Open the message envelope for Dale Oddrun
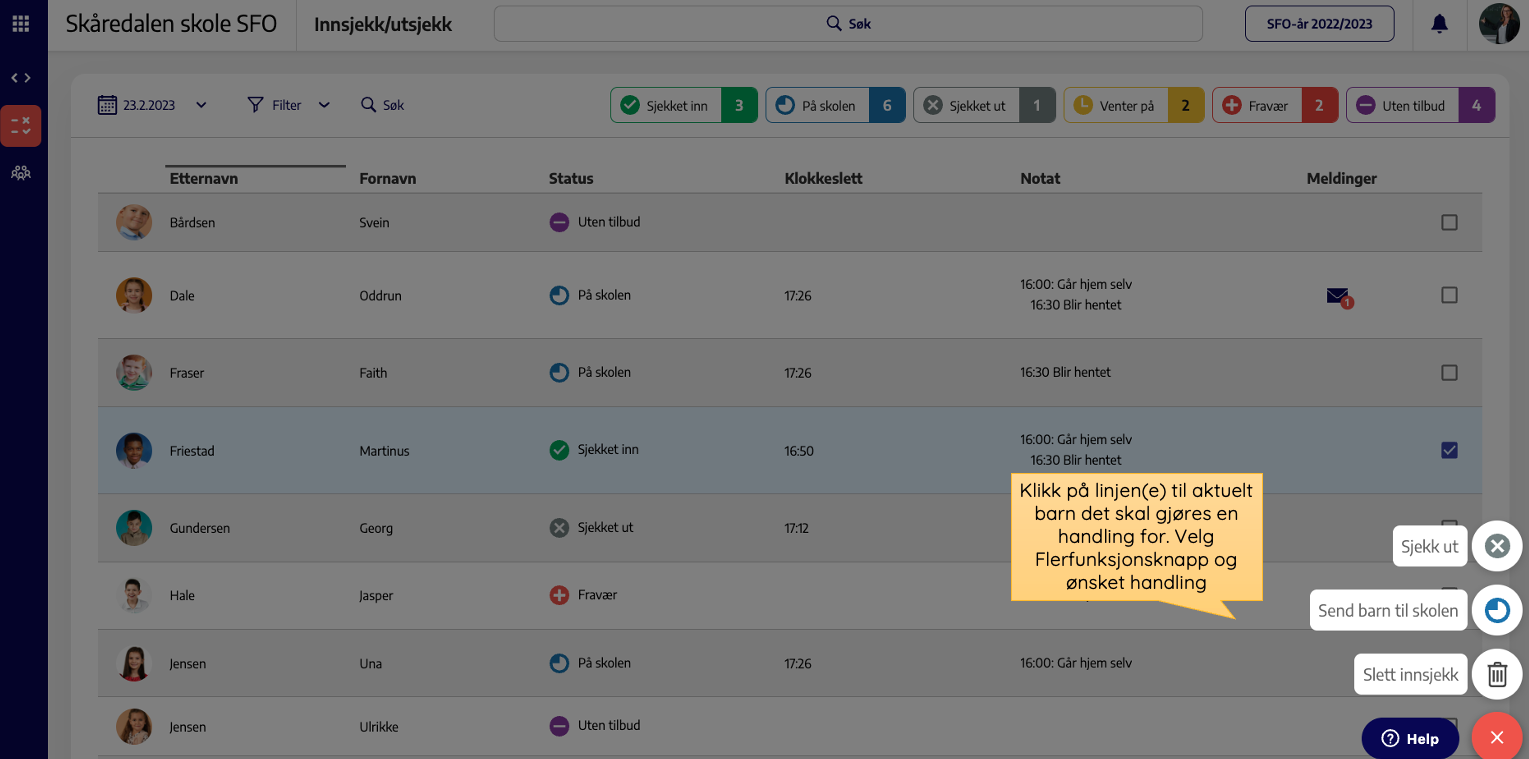Viewport: 1529px width, 759px height. click(x=1338, y=296)
